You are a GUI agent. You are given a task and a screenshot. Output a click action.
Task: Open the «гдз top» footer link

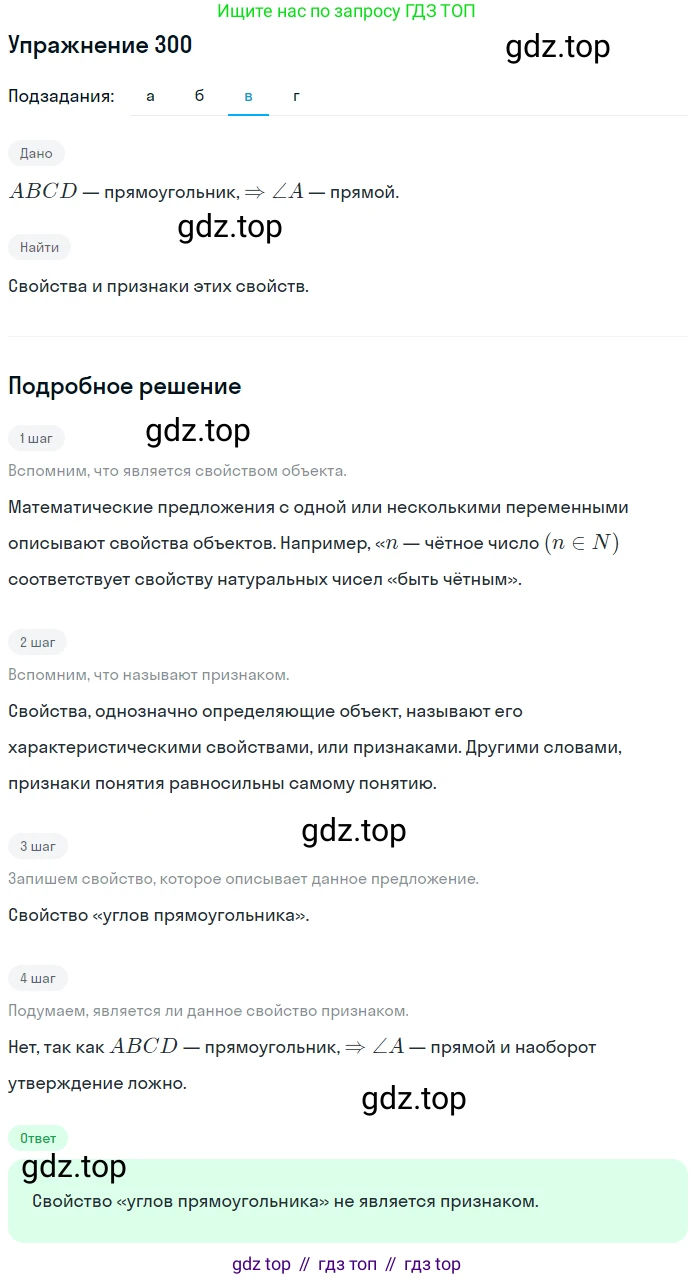pyautogui.click(x=433, y=1264)
